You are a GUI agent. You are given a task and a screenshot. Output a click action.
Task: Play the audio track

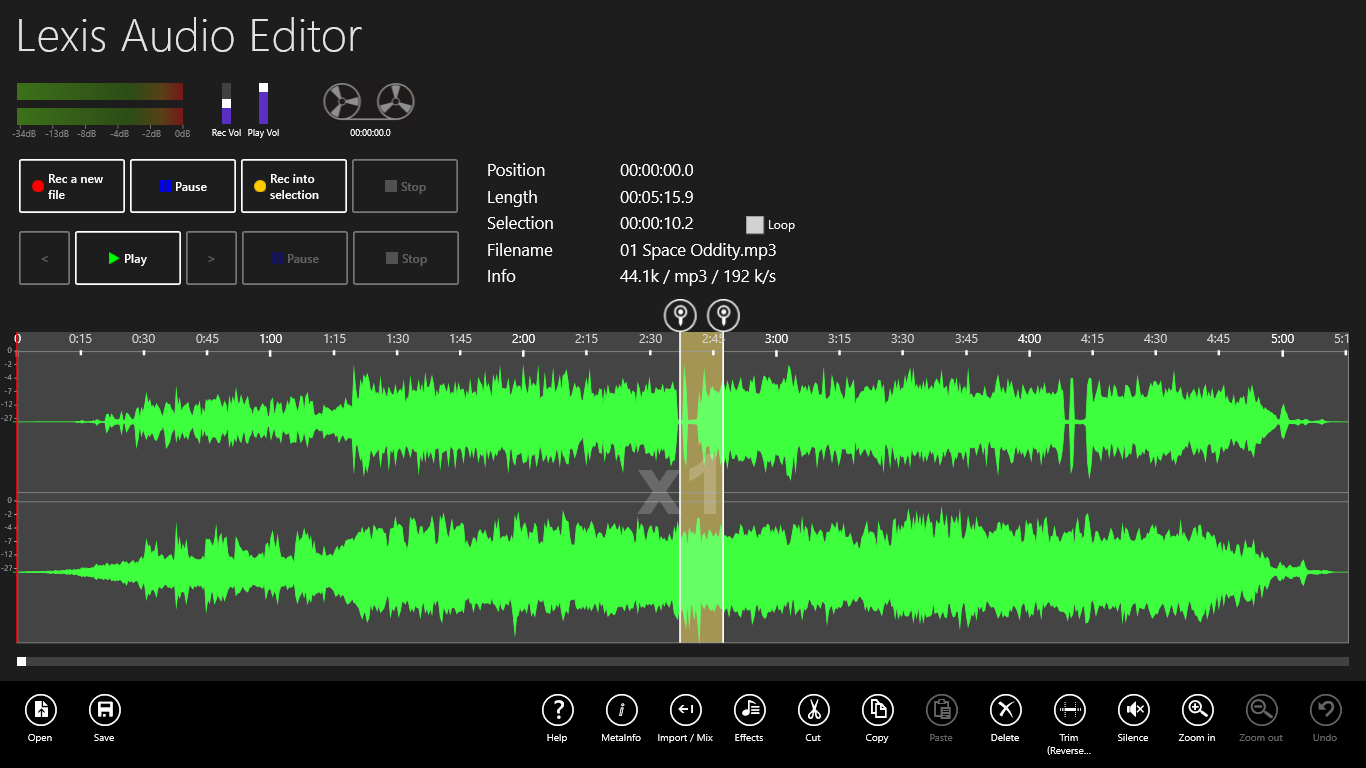tap(128, 258)
